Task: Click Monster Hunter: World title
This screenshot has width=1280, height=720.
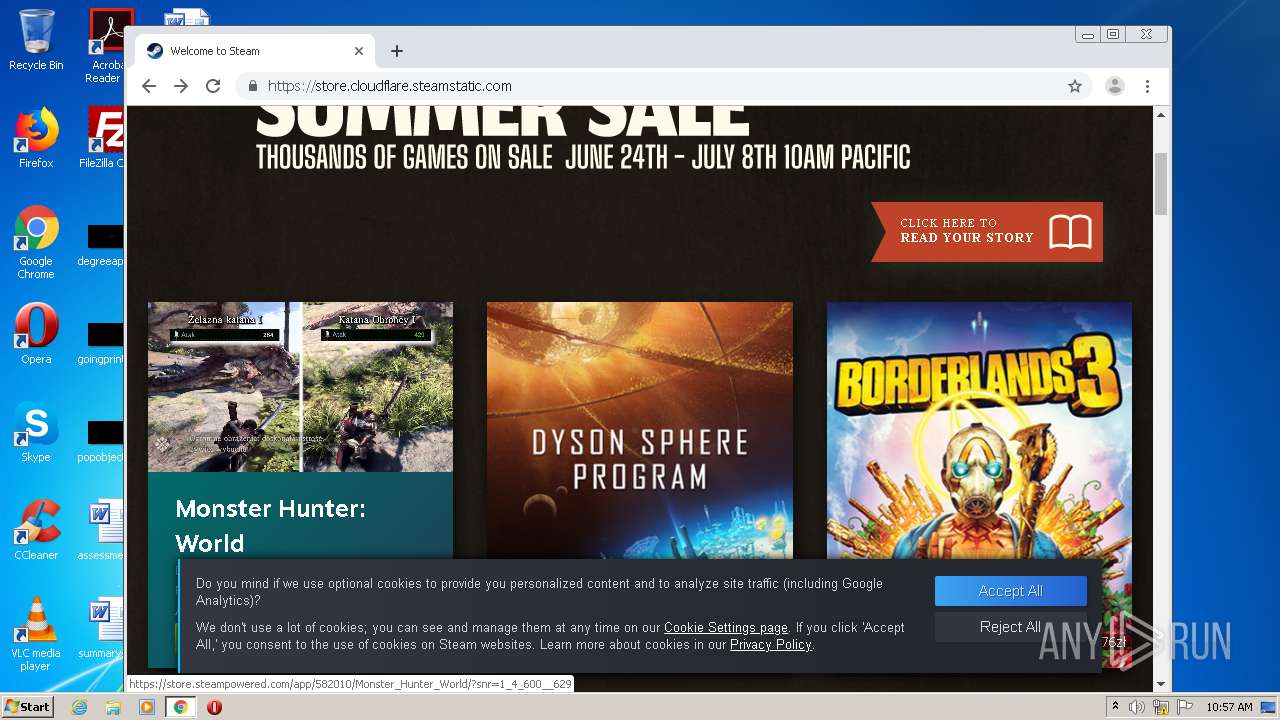Action: pyautogui.click(x=271, y=526)
